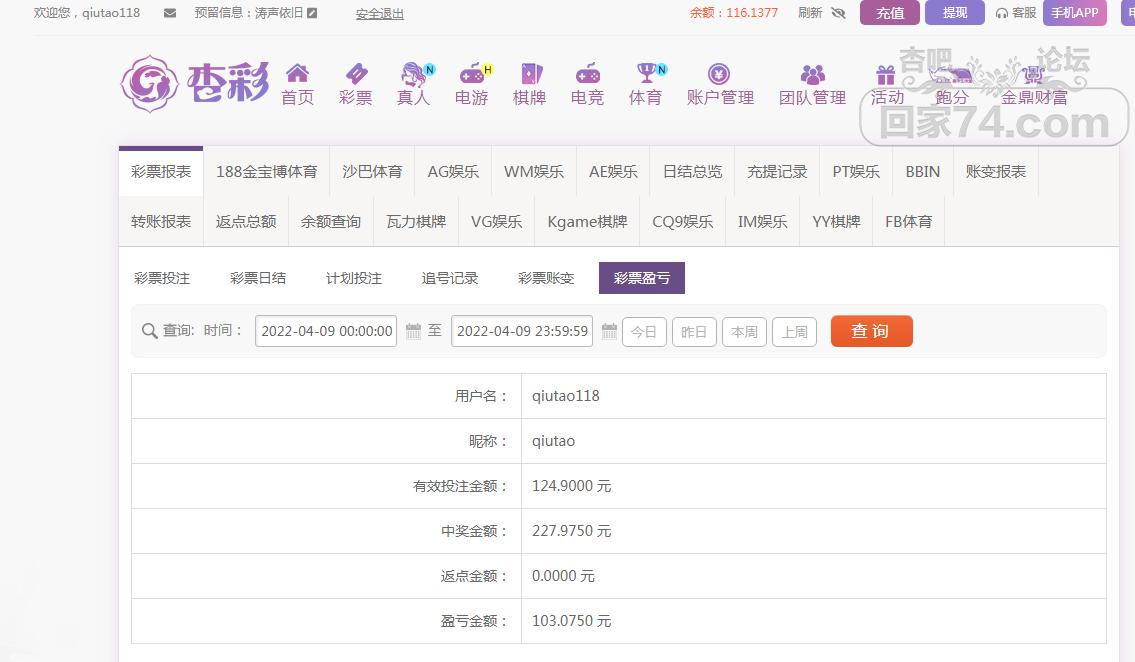Viewport: 1135px width, 662px height.
Task: Select the 返点总额 tab
Action: tap(246, 221)
